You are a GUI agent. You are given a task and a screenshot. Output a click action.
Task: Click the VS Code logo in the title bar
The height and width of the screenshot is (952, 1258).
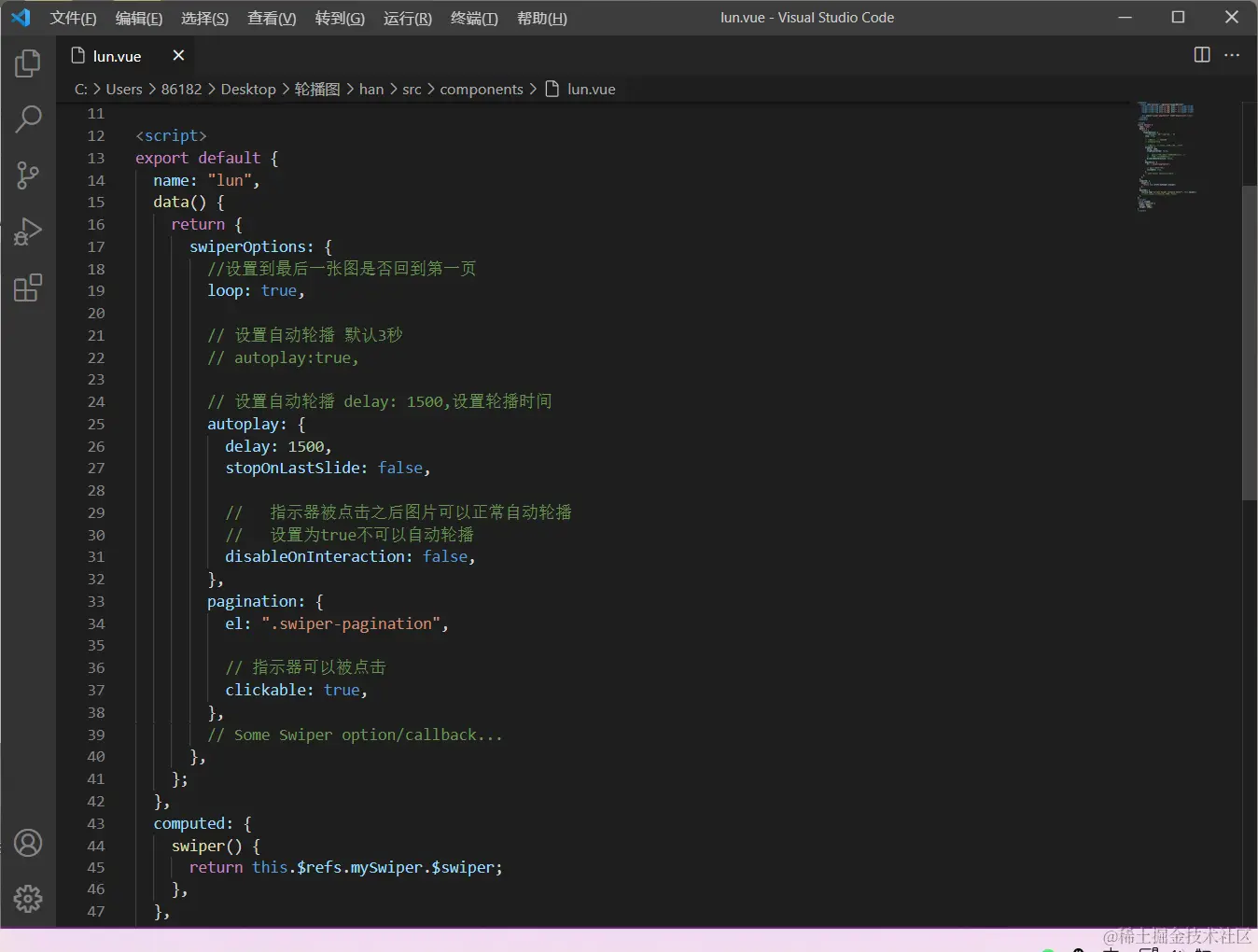point(21,18)
